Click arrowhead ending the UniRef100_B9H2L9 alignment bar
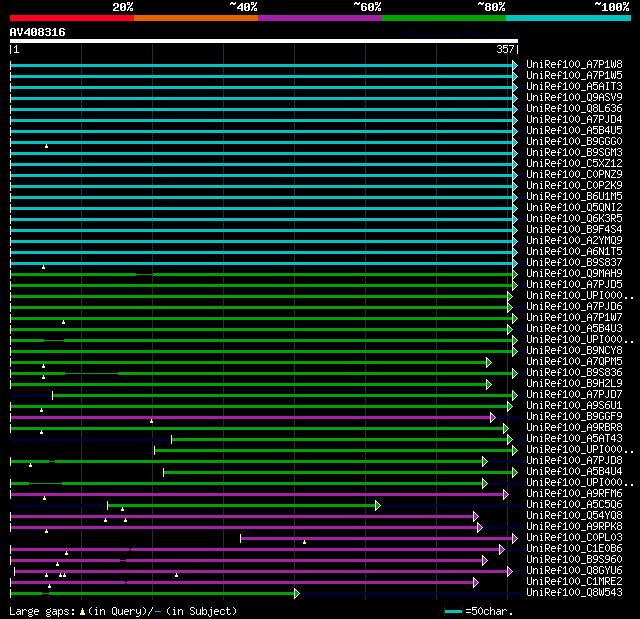Image resolution: width=640 pixels, height=619 pixels. point(489,384)
